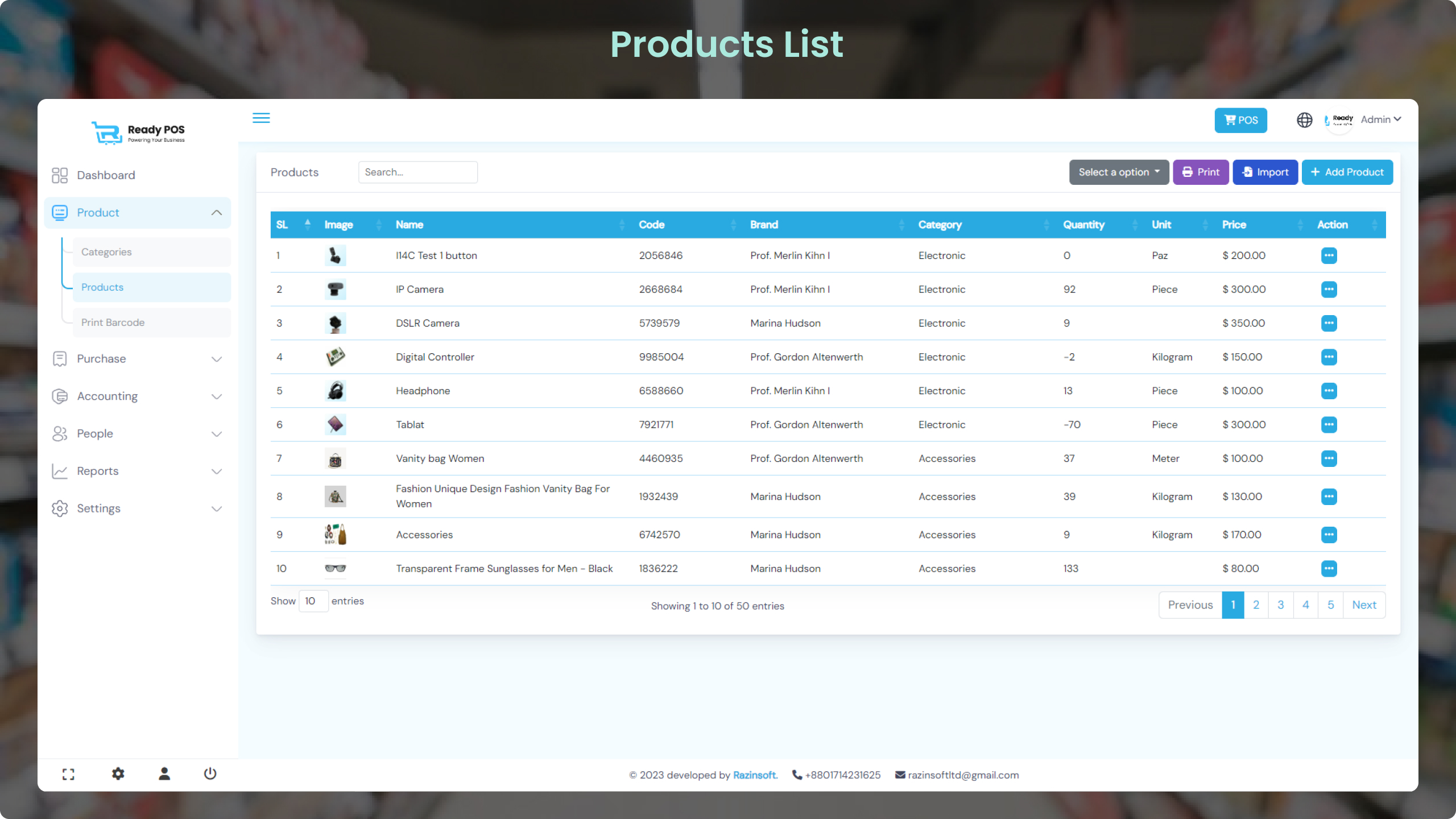The width and height of the screenshot is (1456, 819).
Task: Click the Add Product button
Action: point(1347,172)
